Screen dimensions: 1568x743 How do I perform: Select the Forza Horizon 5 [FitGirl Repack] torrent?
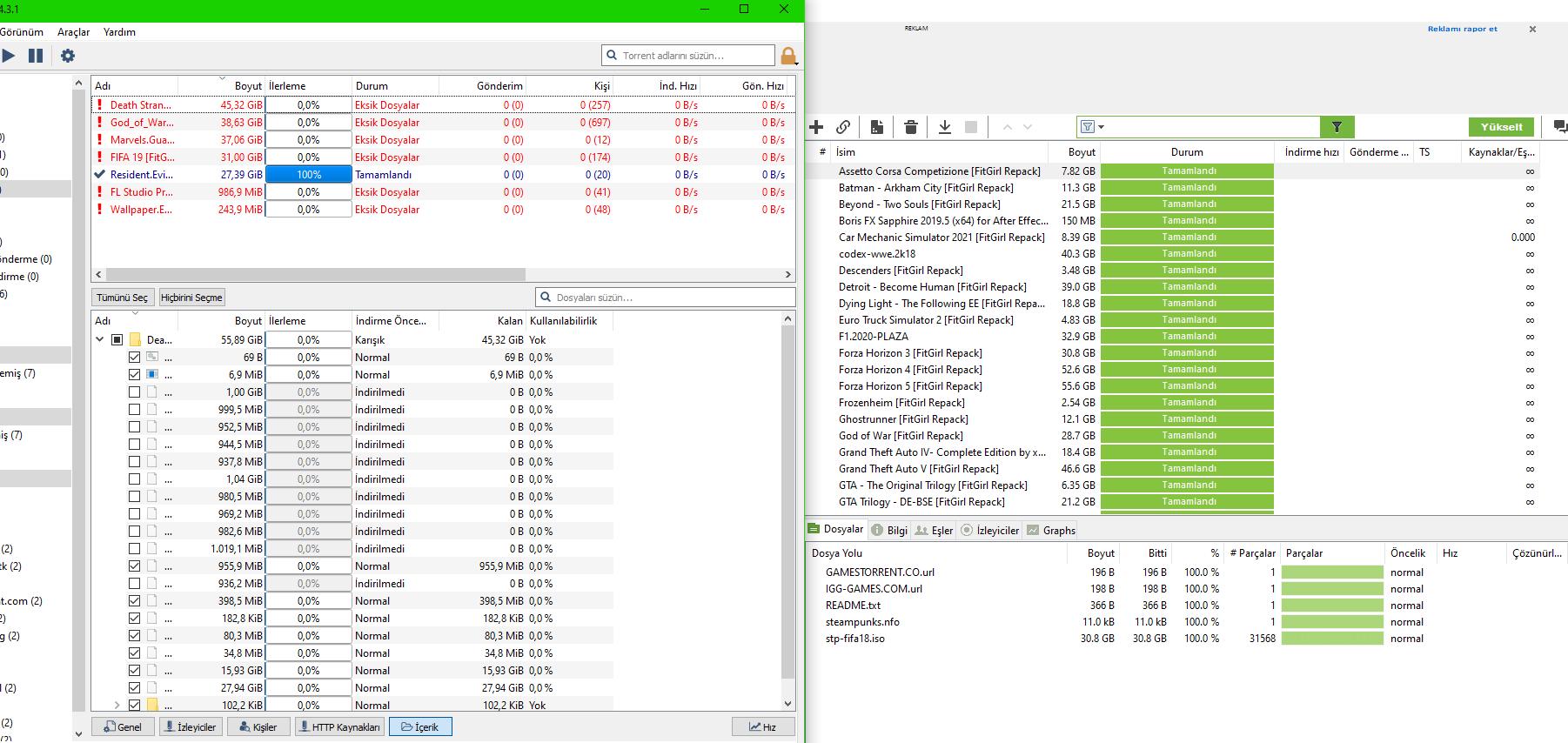(1170, 386)
